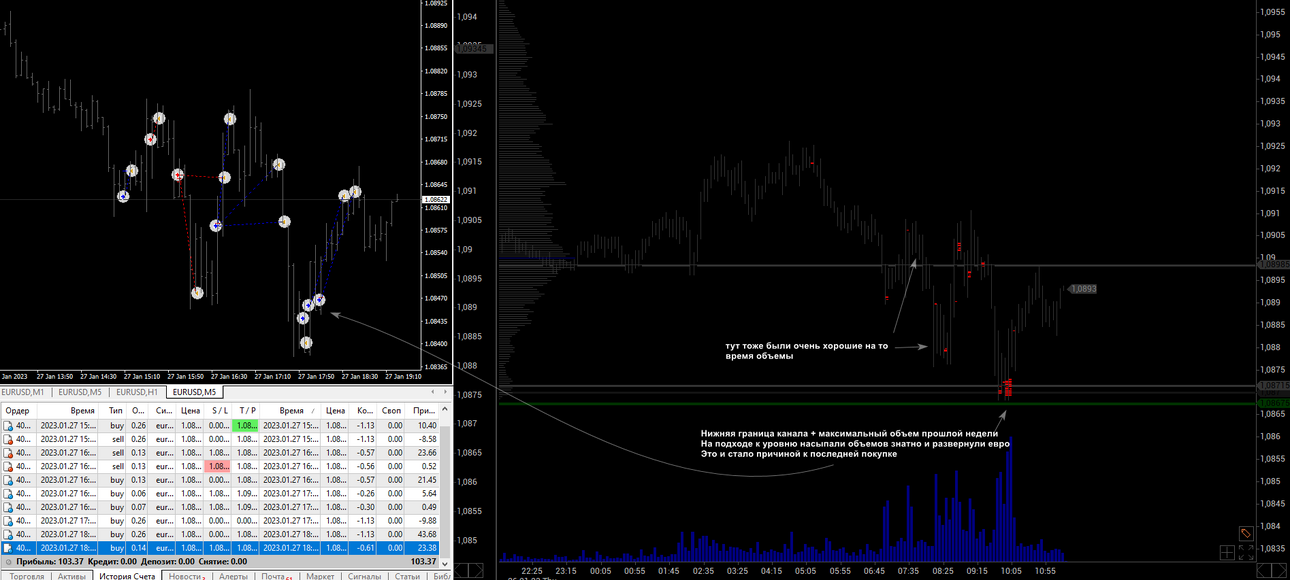
Task: Click order icon in row with profit 5.64
Action: [8, 494]
